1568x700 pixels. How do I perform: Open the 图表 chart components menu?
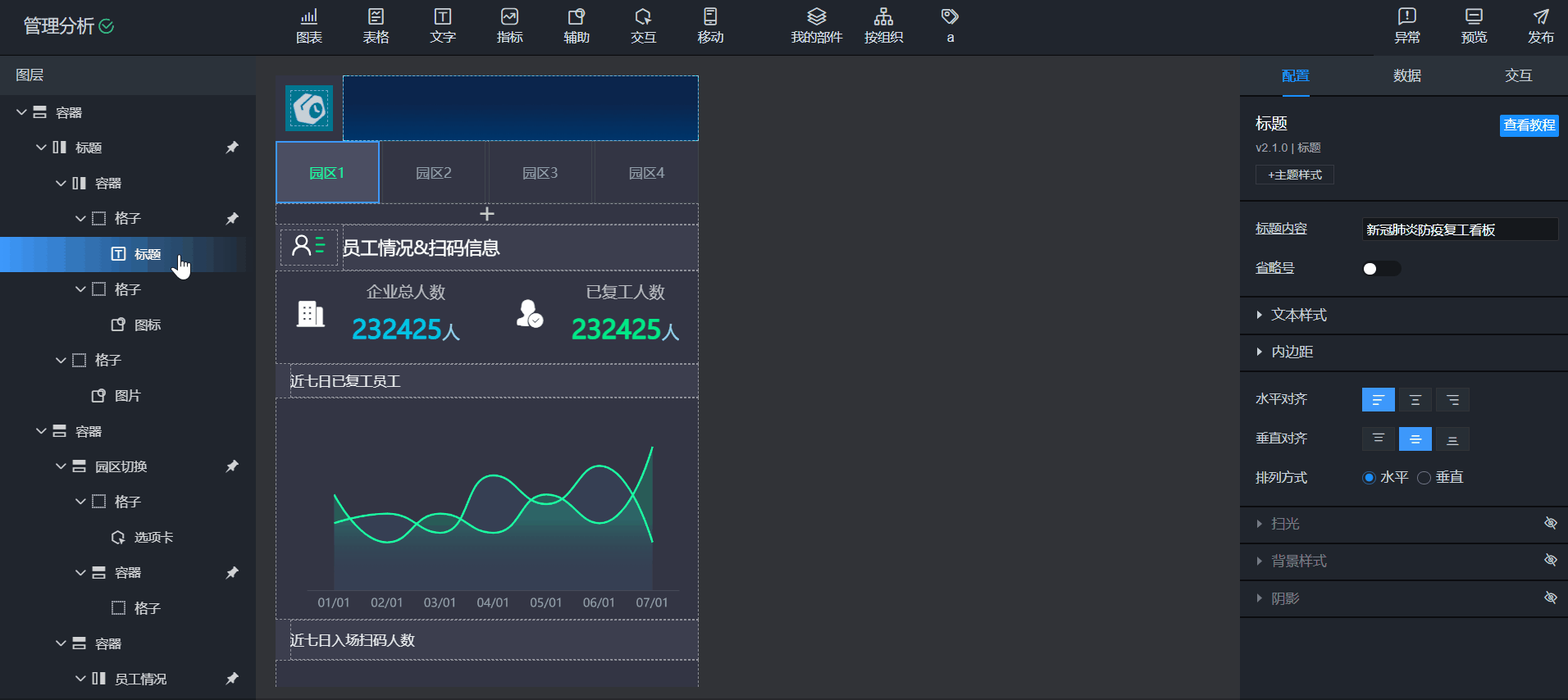point(309,26)
